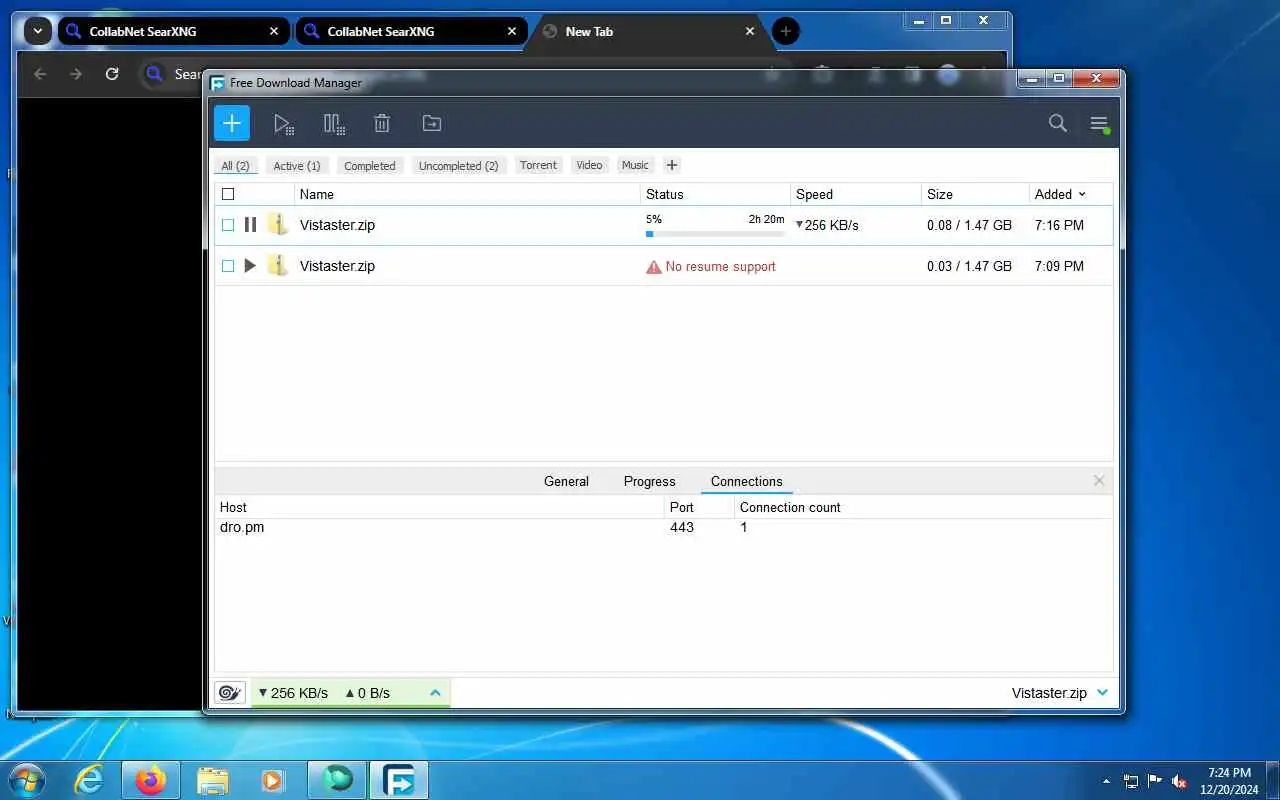The image size is (1280, 800).
Task: Open Windows Media Player from taskbar
Action: (273, 780)
